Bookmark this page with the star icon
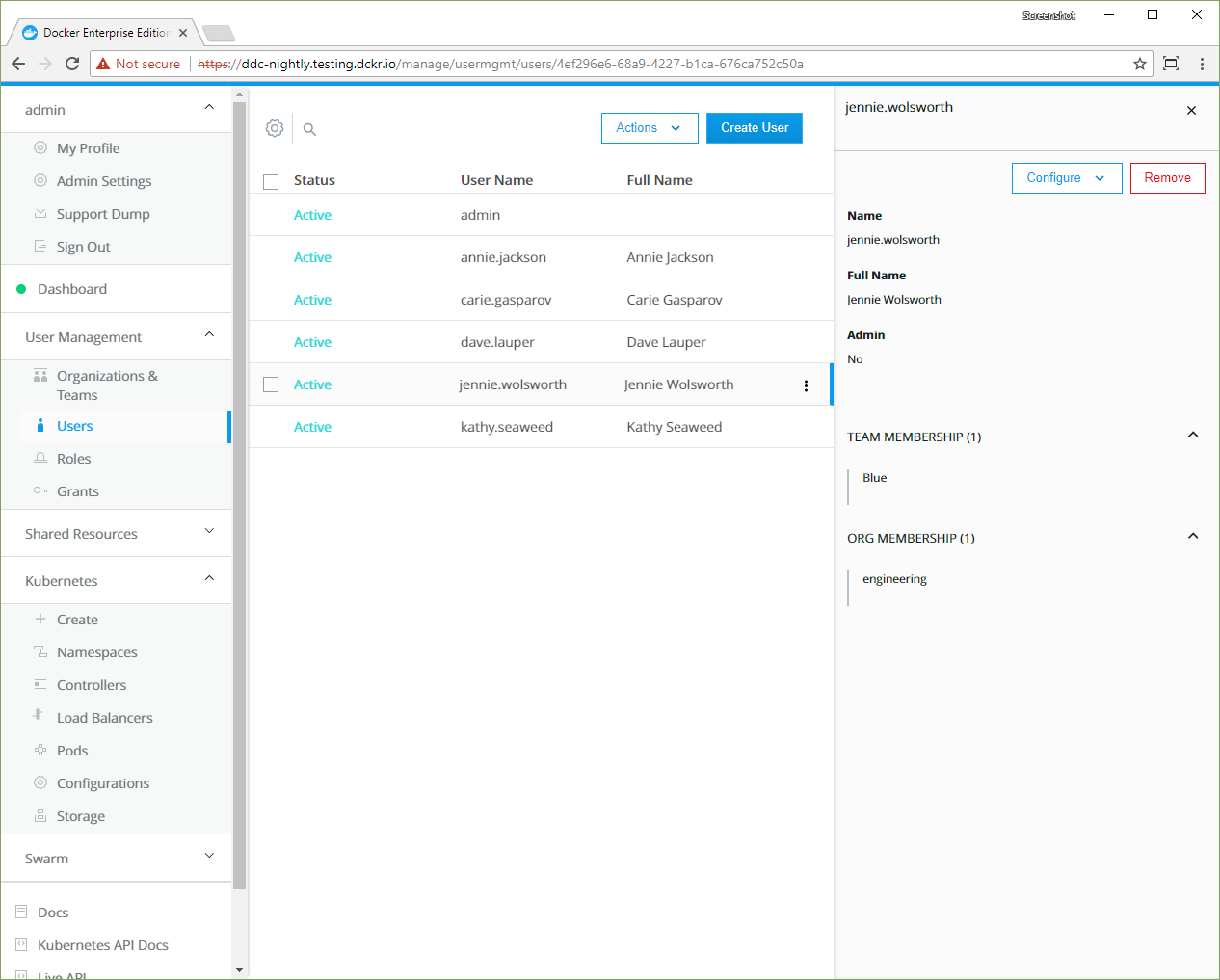Image resolution: width=1220 pixels, height=980 pixels. (x=1140, y=64)
